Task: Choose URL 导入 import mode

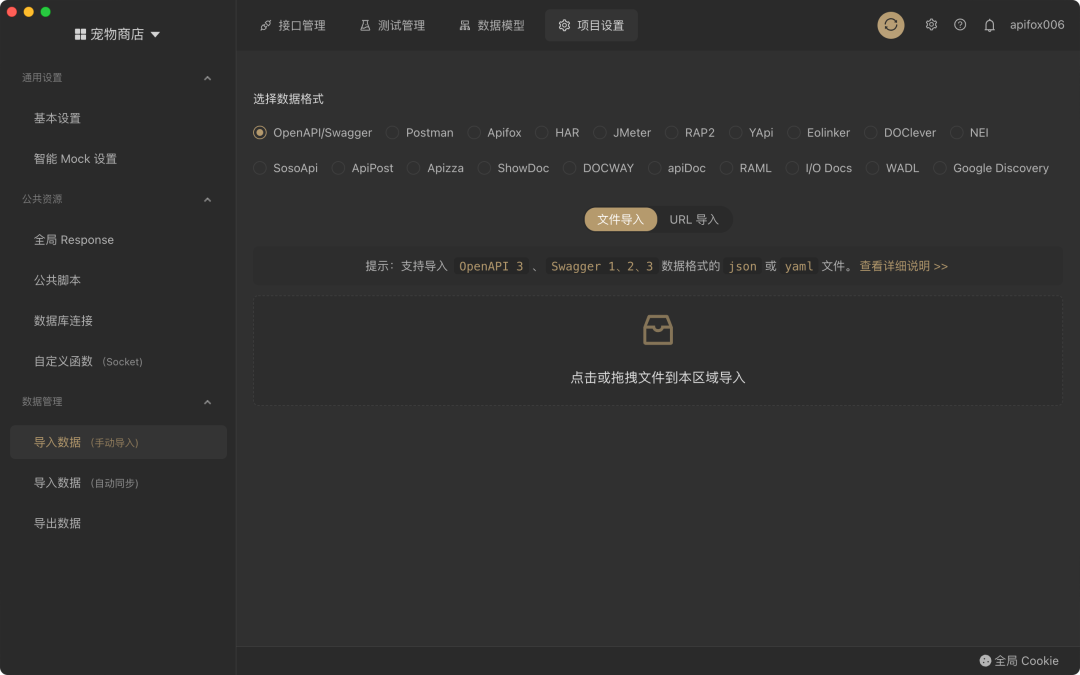Action: (694, 219)
